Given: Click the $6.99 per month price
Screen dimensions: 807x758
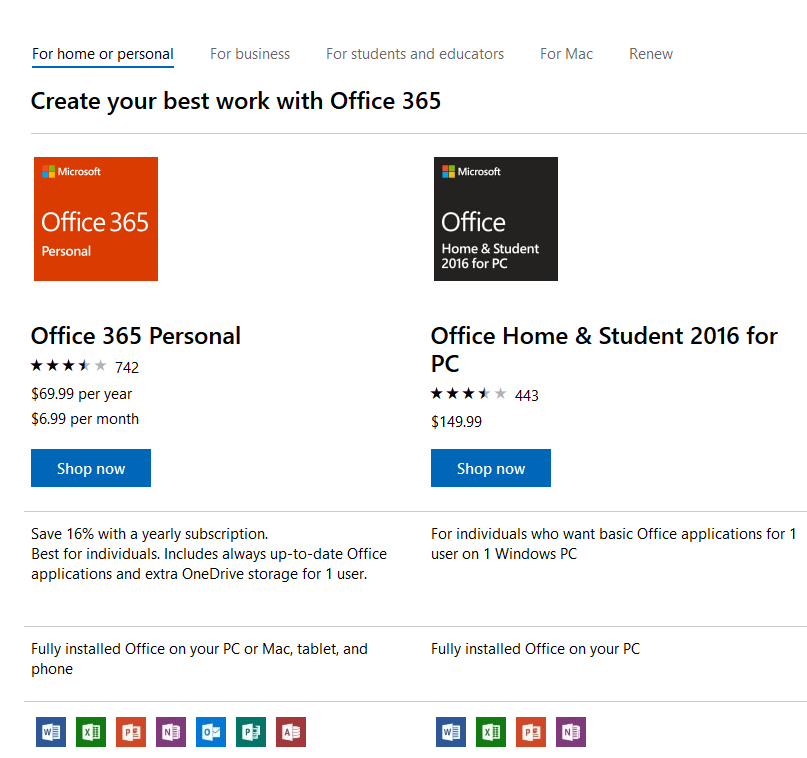Looking at the screenshot, I should [85, 419].
